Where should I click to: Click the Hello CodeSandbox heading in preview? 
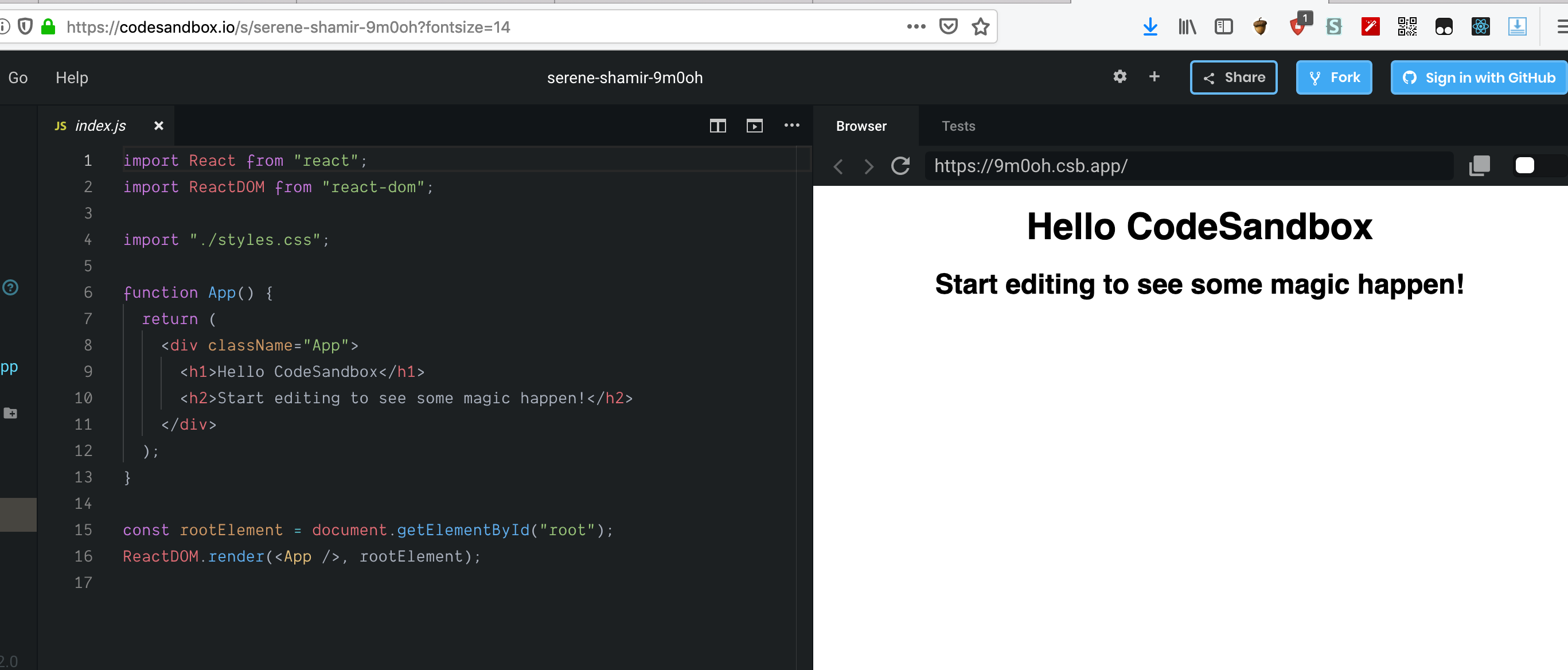1199,227
